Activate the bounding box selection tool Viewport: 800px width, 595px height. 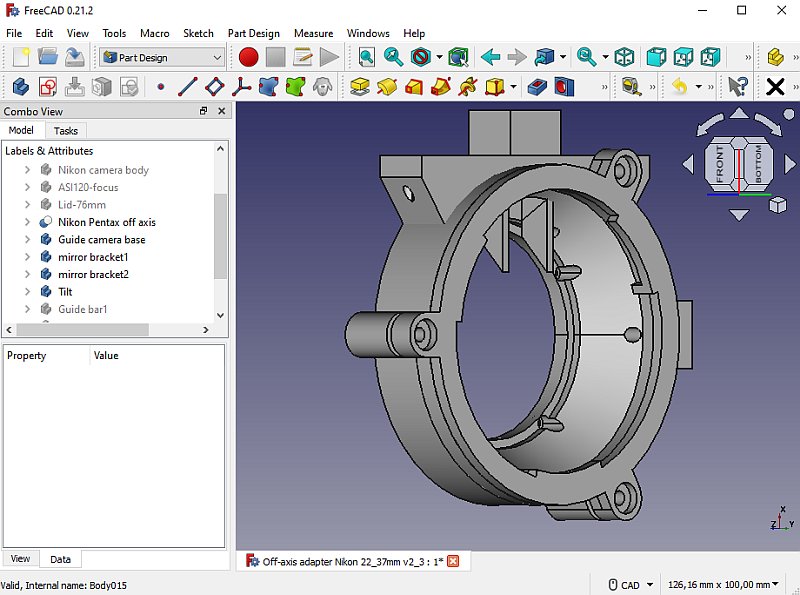coord(458,57)
